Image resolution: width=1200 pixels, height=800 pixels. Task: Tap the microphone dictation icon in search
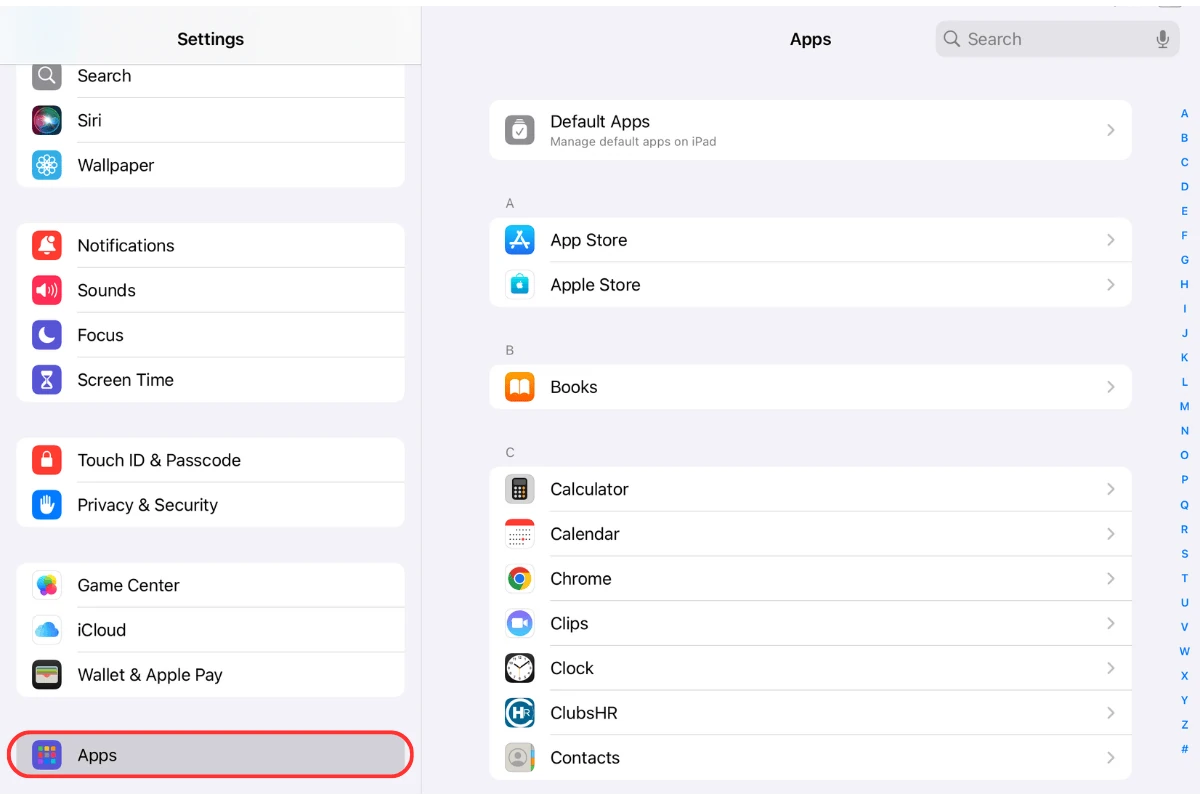tap(1162, 39)
